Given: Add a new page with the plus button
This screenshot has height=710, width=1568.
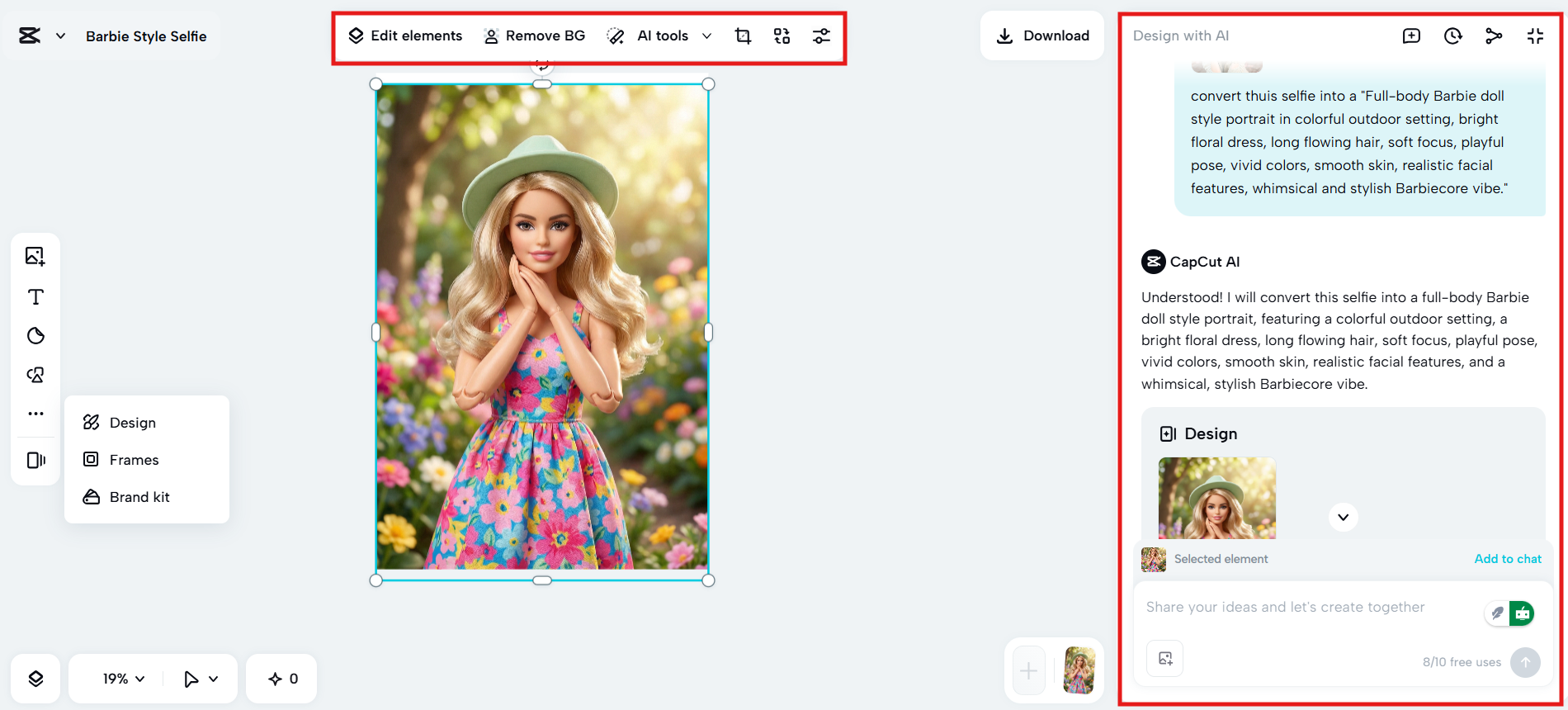Looking at the screenshot, I should 1028,670.
